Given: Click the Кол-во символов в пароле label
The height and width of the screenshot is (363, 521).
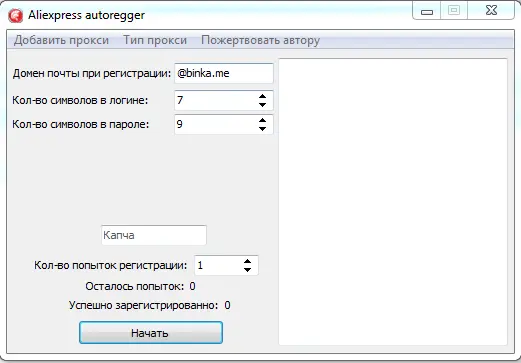Looking at the screenshot, I should tap(81, 124).
